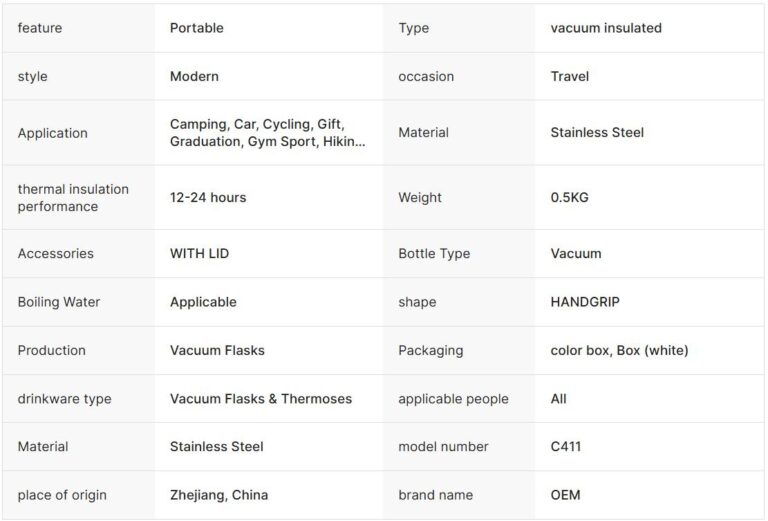Viewport: 768px width, 521px height.
Task: Click 'Vacuum Flasks & Thermoses' drinkware type
Action: (x=261, y=398)
